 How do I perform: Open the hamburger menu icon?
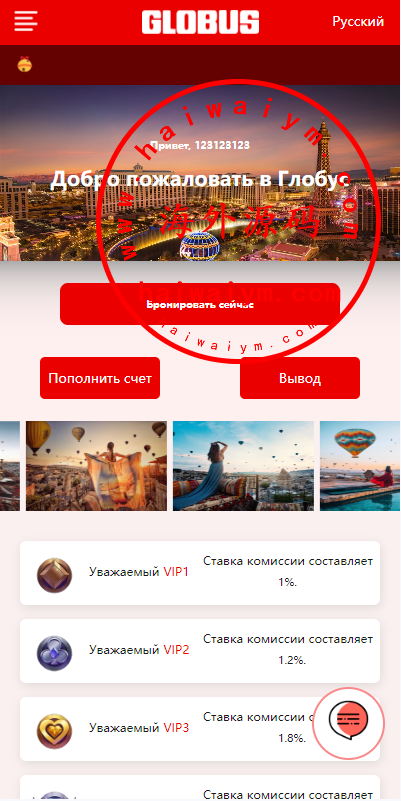26,21
